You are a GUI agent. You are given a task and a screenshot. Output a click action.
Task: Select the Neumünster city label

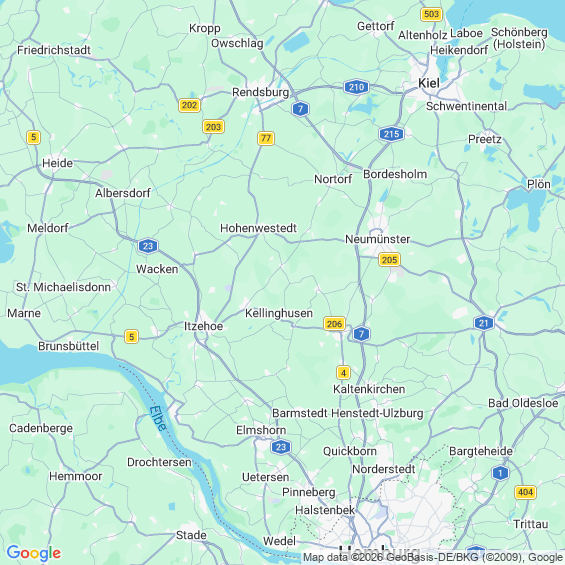(378, 239)
